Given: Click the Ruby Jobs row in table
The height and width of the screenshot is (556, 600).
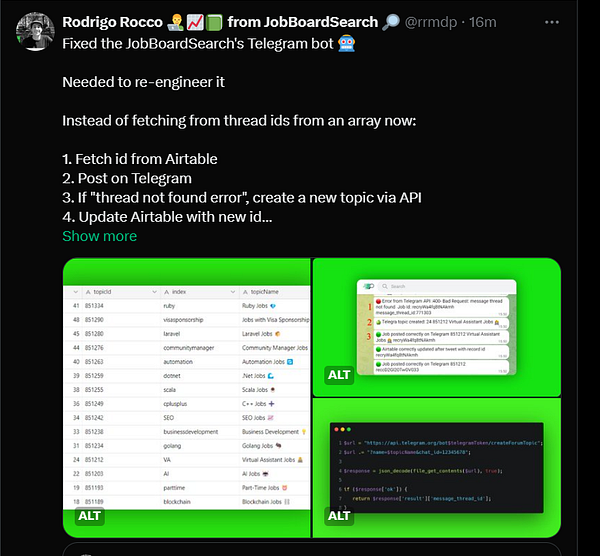Looking at the screenshot, I should [x=187, y=306].
